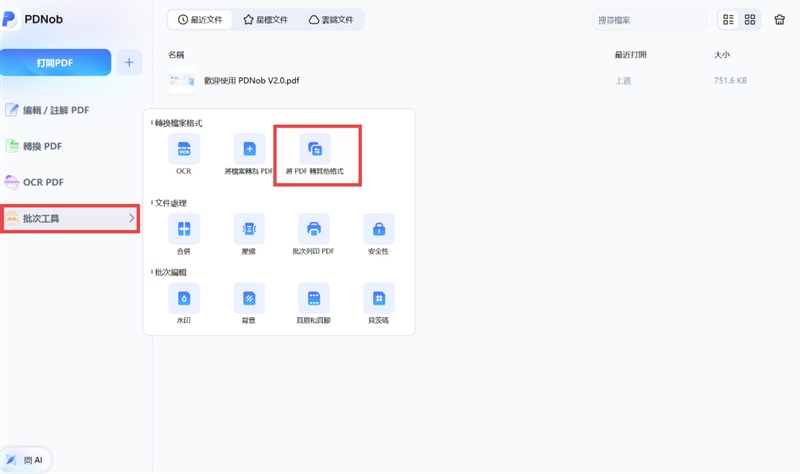Select 批次列印 PDF printer icon

click(314, 229)
